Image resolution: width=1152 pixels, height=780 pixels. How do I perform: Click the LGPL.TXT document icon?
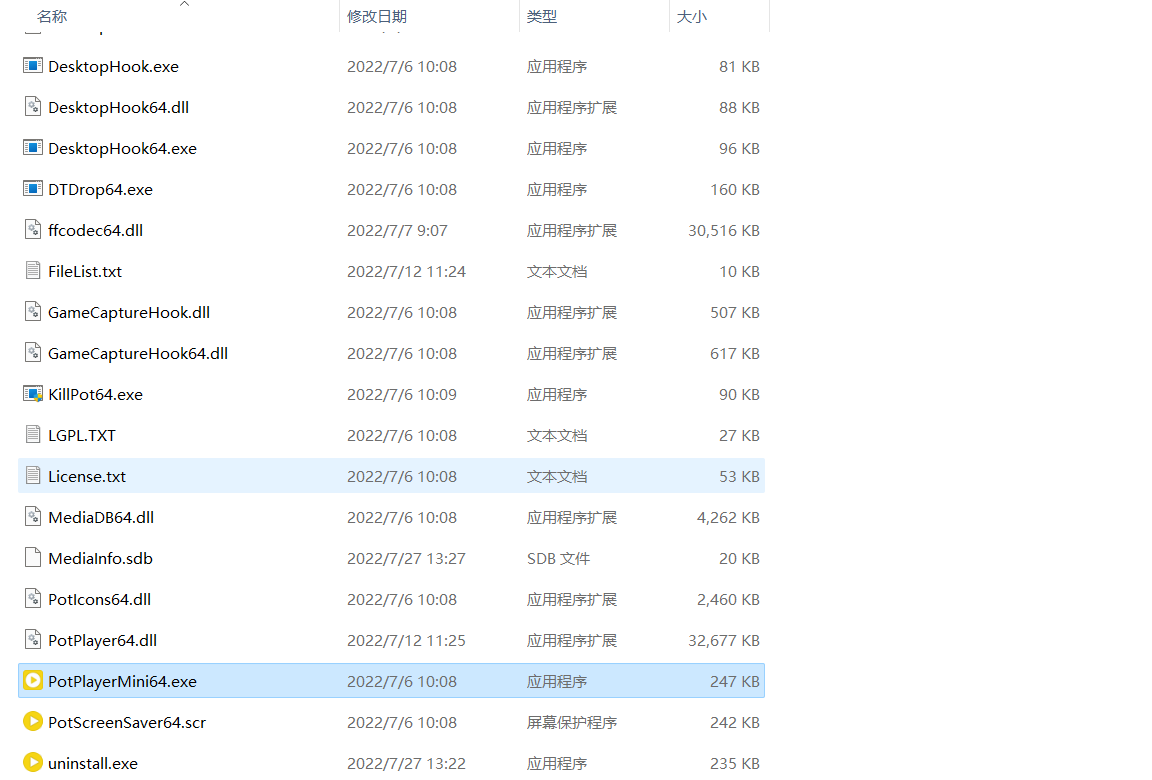click(32, 435)
